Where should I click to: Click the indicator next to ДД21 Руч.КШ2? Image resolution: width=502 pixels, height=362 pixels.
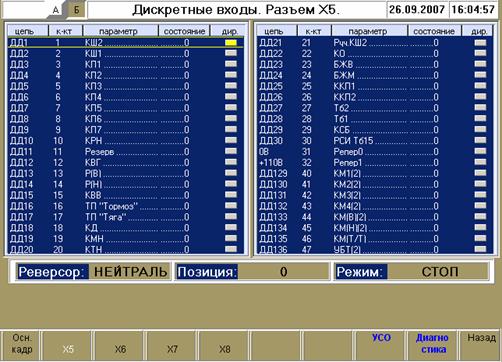480,43
